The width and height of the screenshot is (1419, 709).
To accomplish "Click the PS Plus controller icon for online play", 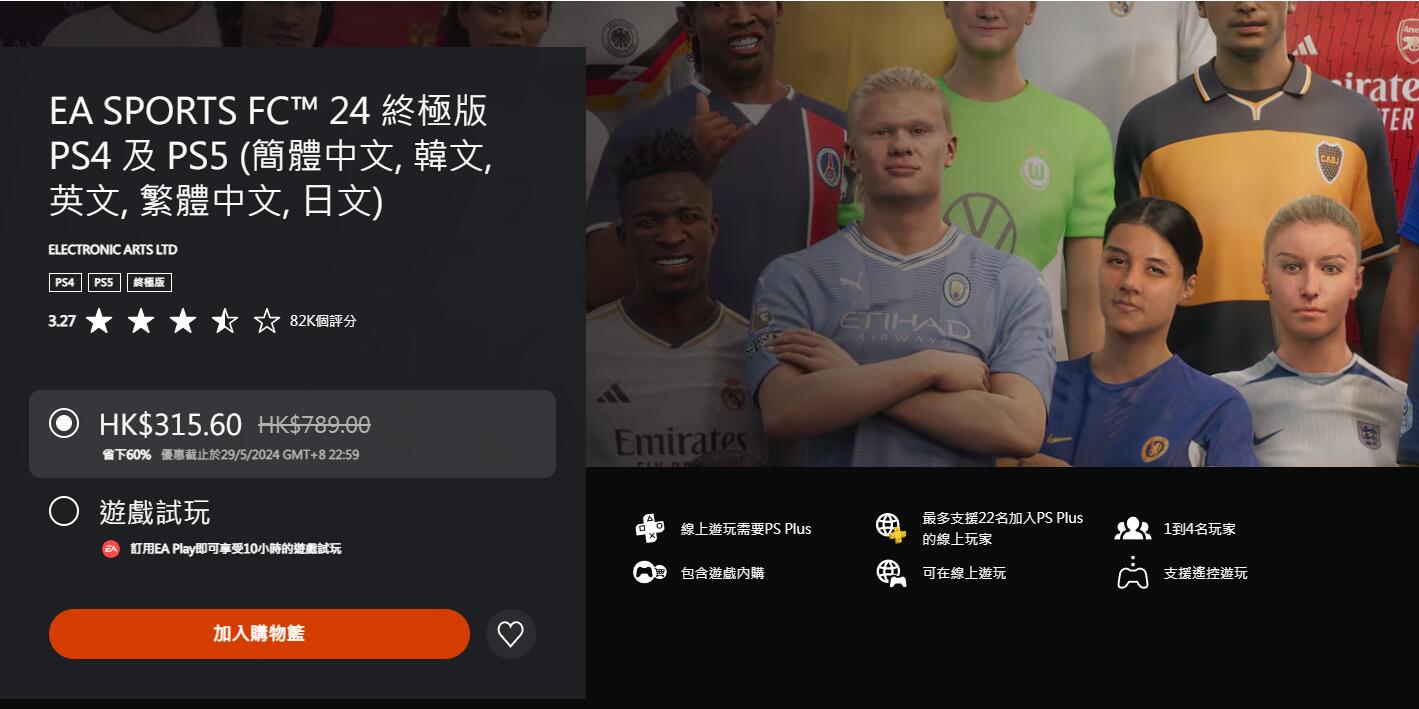I will coord(650,528).
